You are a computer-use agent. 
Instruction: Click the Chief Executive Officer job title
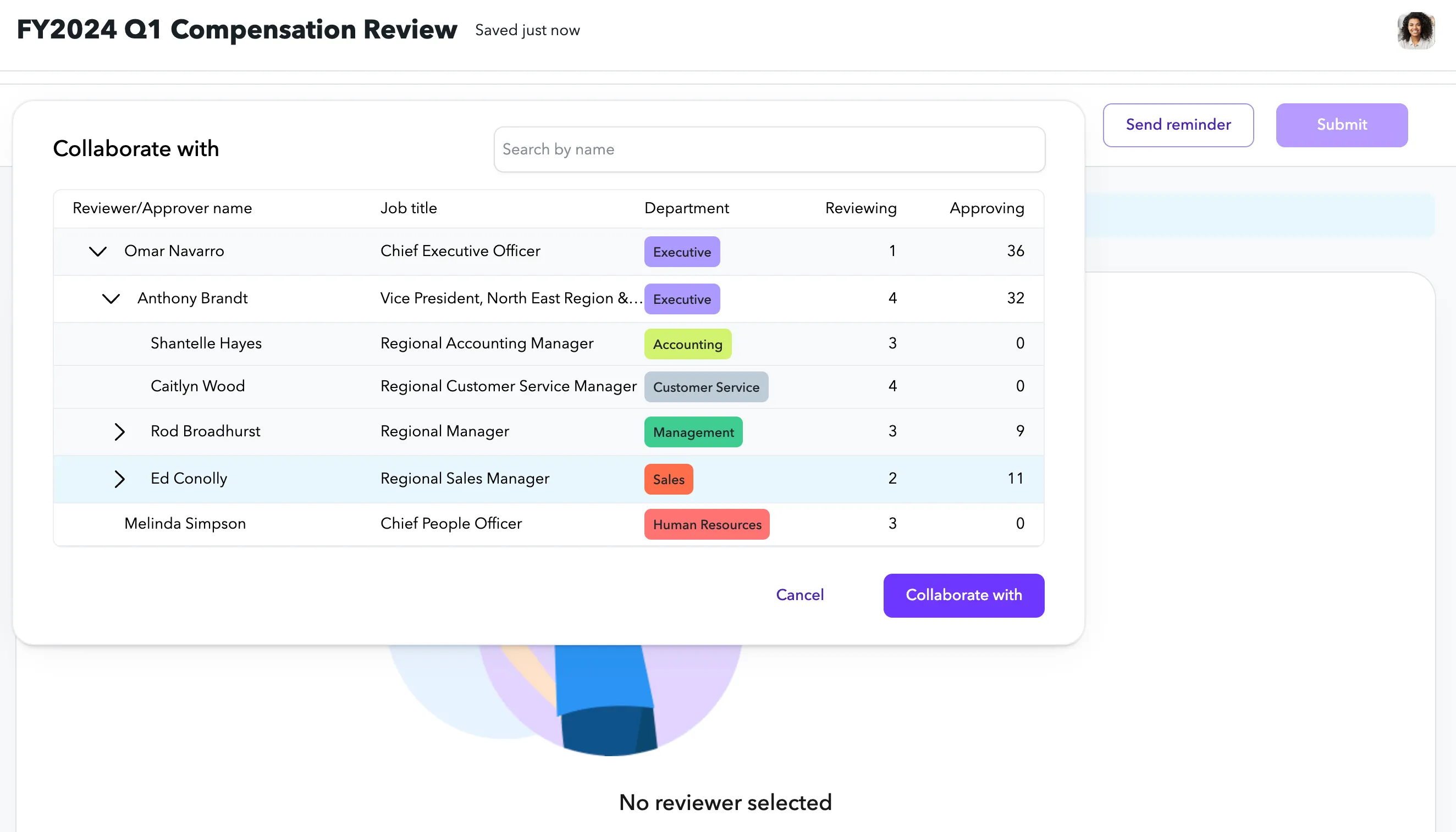[x=460, y=251]
